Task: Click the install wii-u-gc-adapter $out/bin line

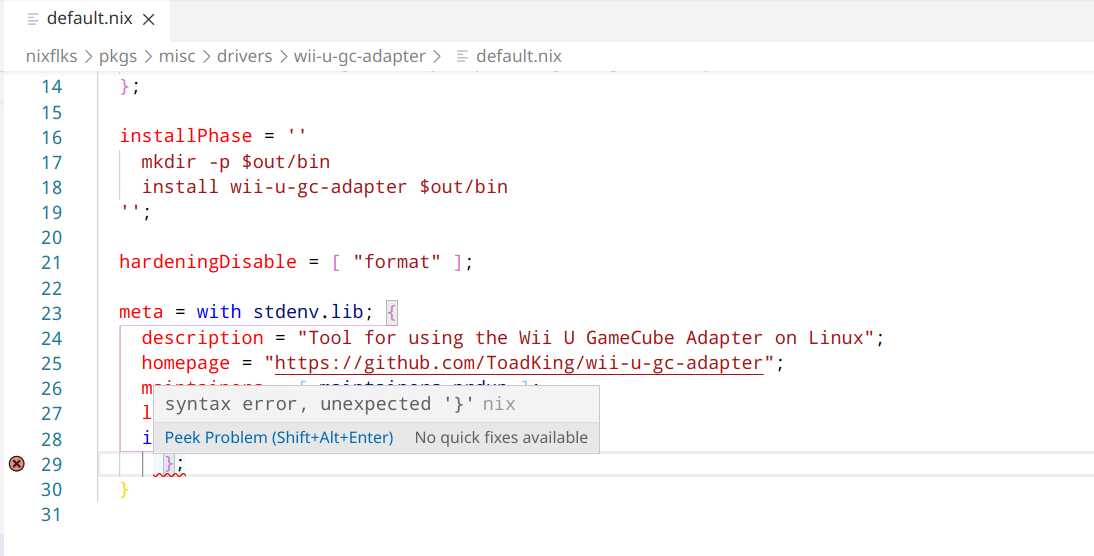Action: [324, 187]
